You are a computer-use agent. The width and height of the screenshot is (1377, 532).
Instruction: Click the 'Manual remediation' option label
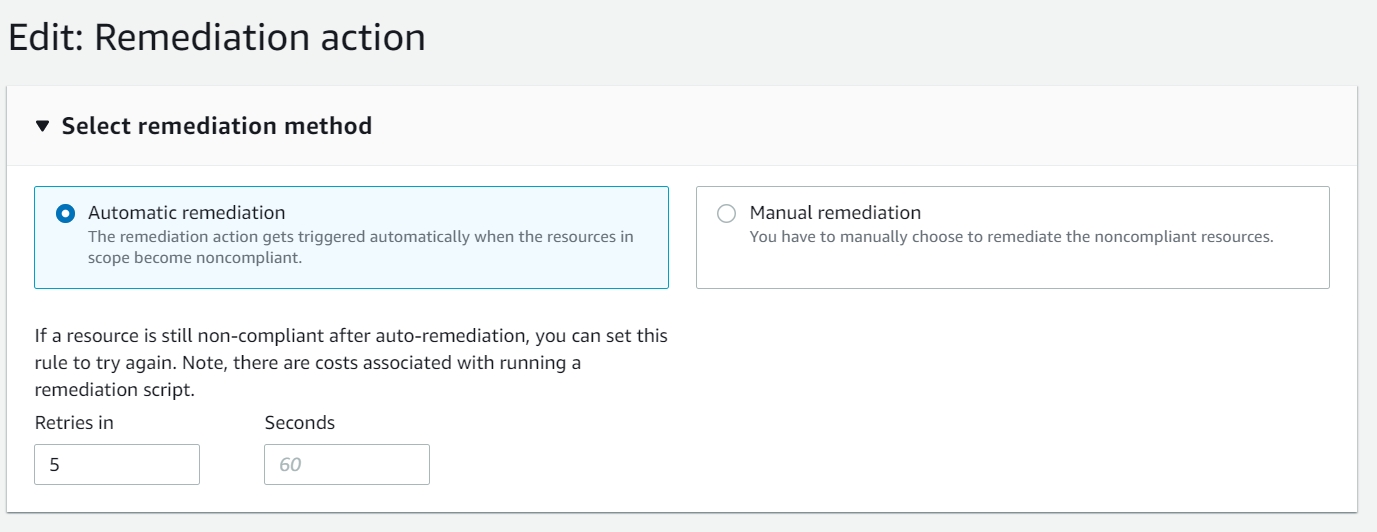835,213
